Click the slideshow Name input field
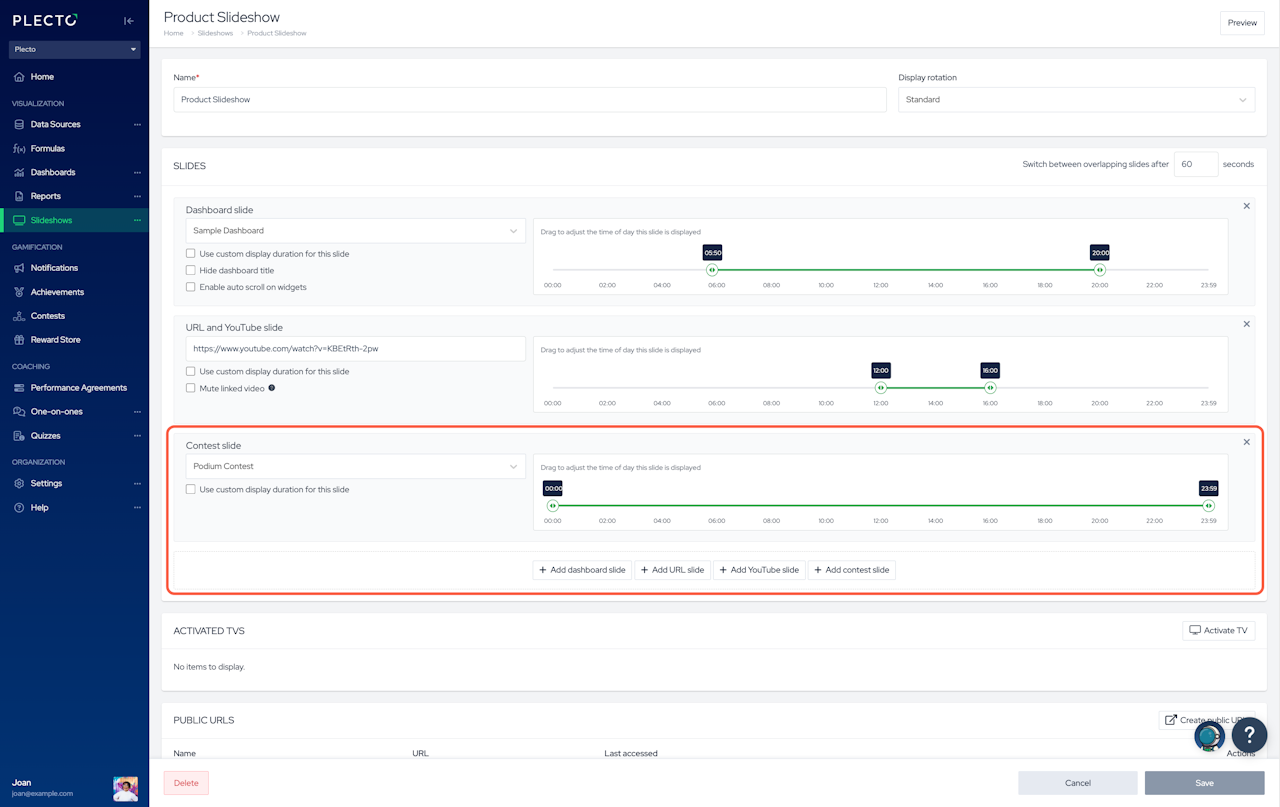1280x807 pixels. [x=529, y=100]
